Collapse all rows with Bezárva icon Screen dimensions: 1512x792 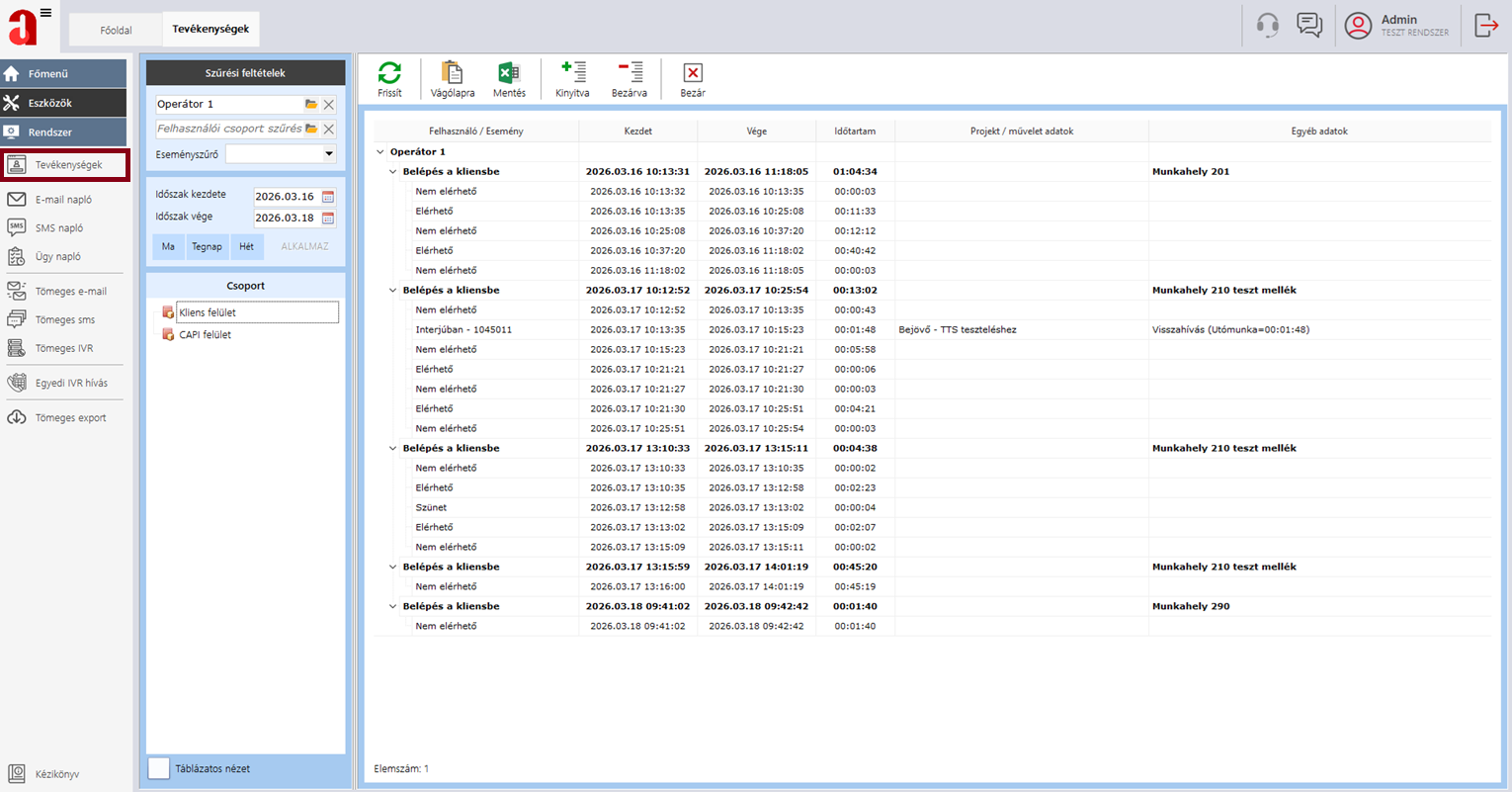[x=630, y=72]
